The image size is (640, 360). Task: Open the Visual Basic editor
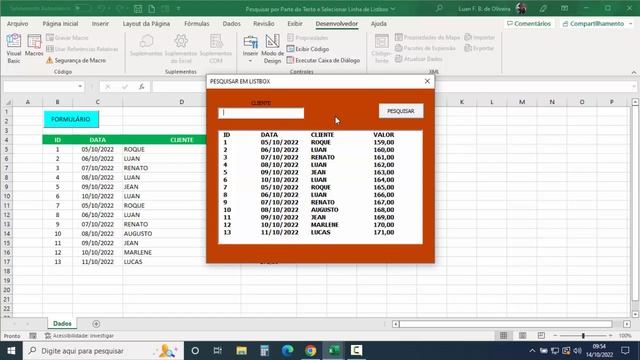[x=13, y=48]
